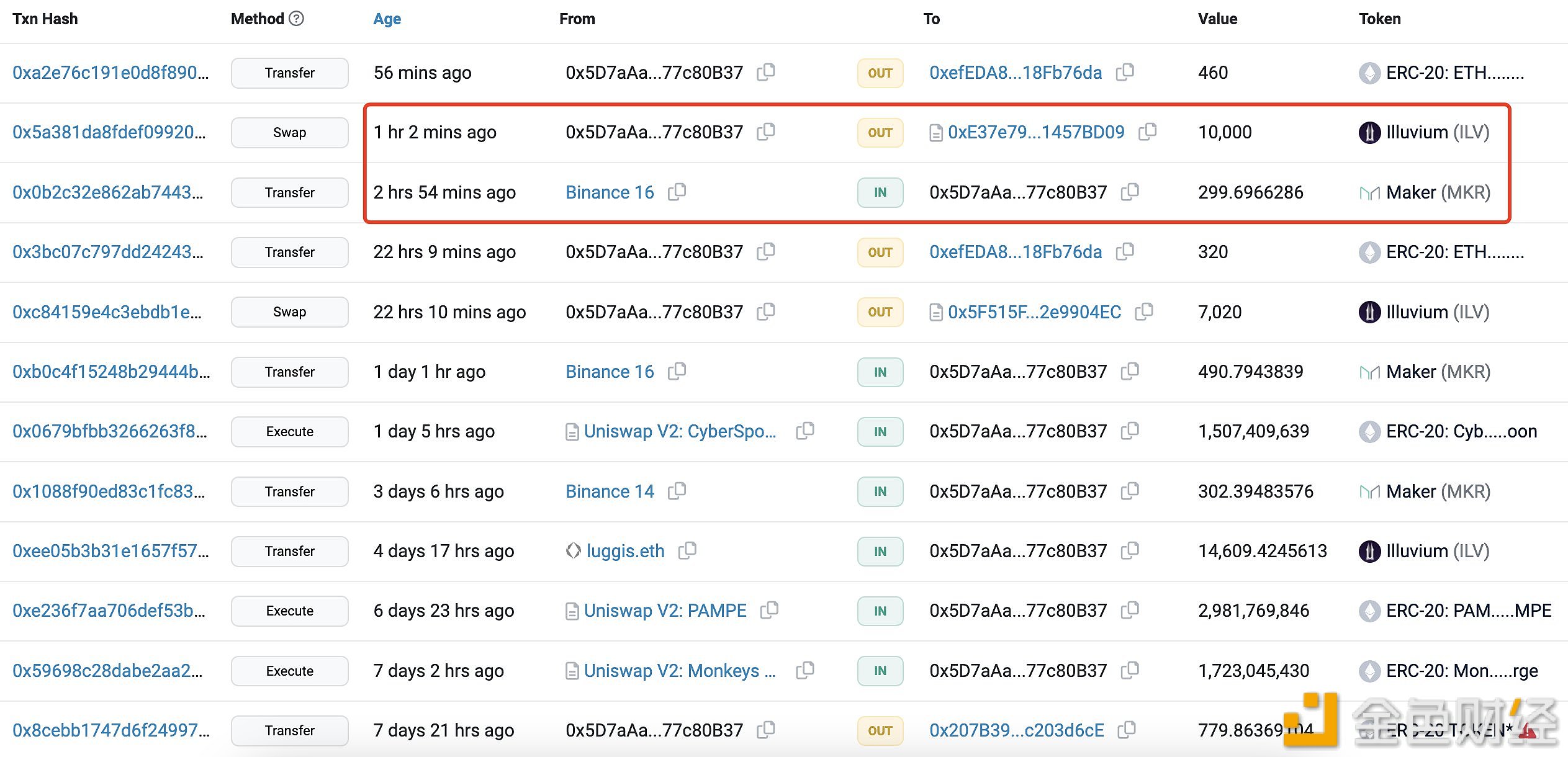1568x757 pixels.
Task: Copy To address 0xefEDA8 in 56 mins row
Action: pos(1125,72)
